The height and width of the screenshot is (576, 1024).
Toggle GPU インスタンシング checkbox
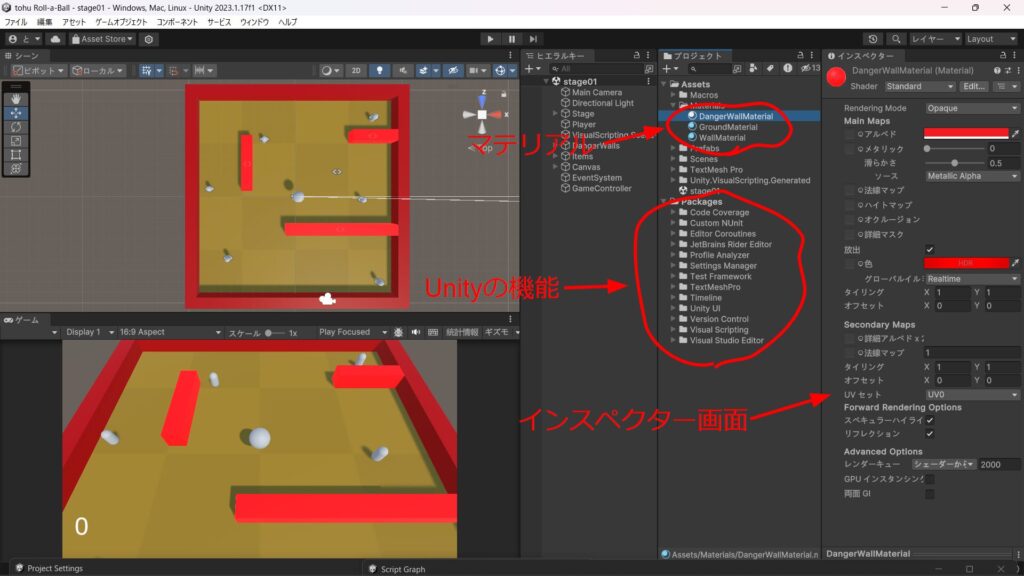coord(929,479)
